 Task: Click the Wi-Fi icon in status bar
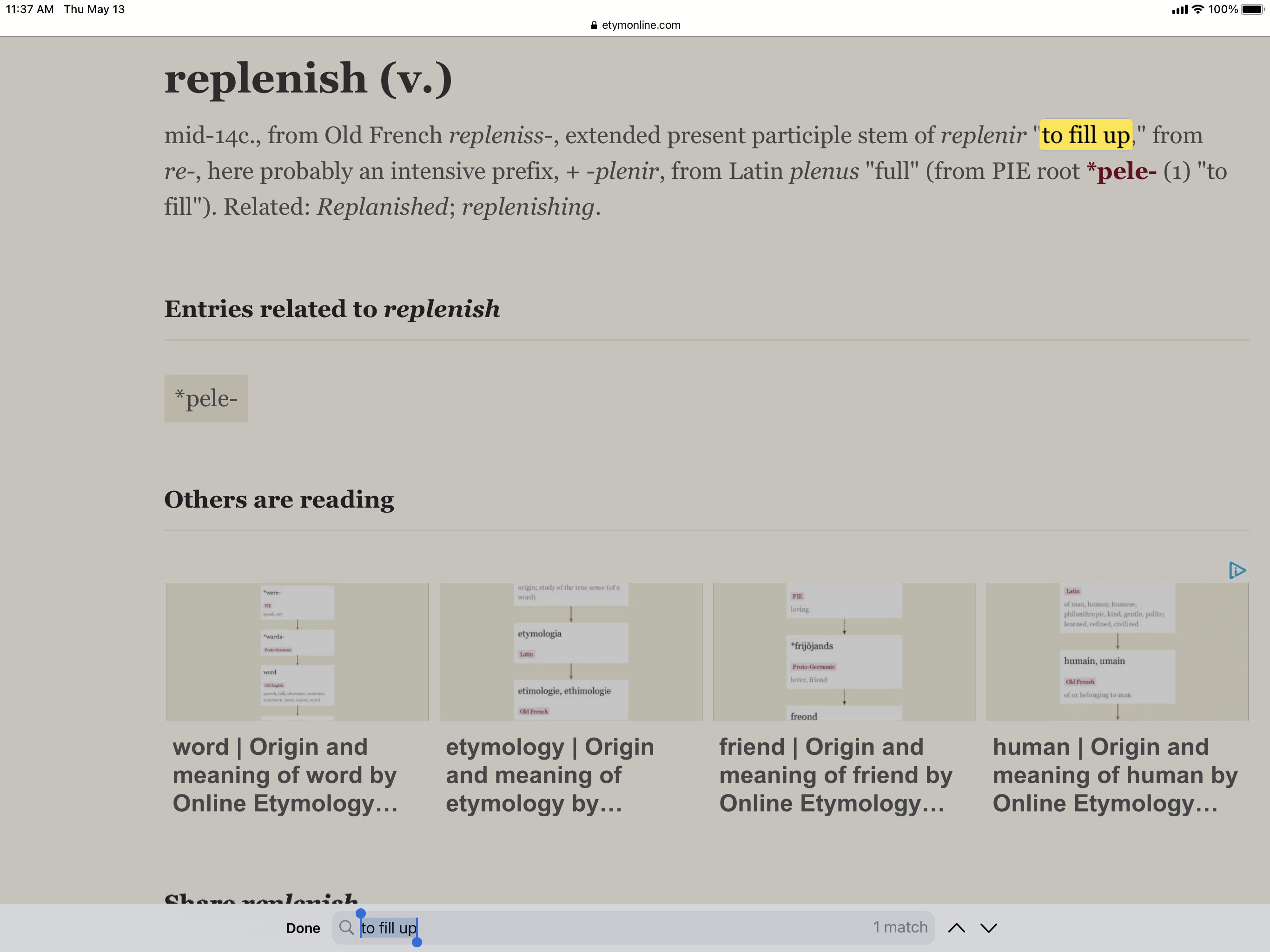point(1197,9)
